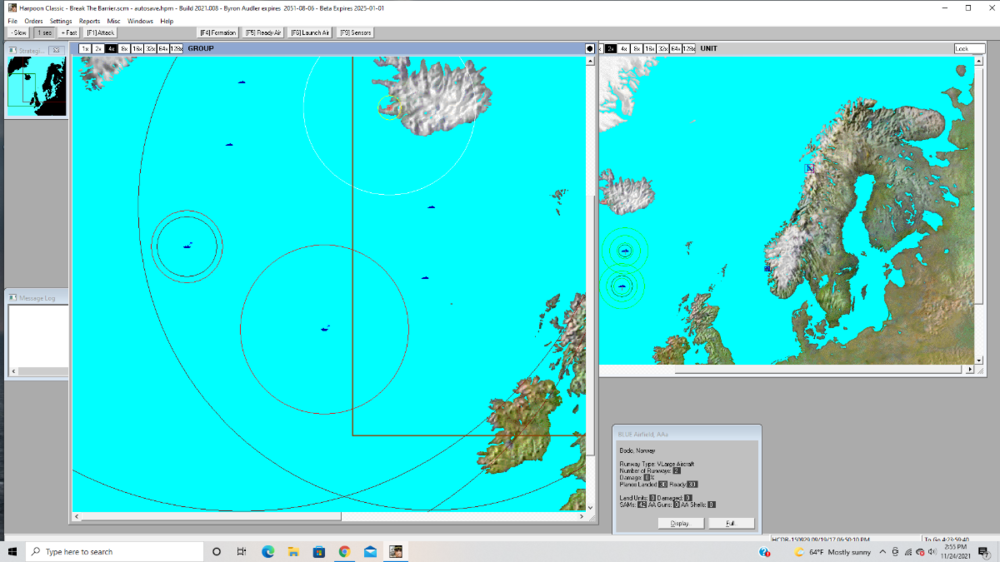Open the Lock box in Unit window
The height and width of the screenshot is (562, 1000).
pyautogui.click(x=968, y=48)
